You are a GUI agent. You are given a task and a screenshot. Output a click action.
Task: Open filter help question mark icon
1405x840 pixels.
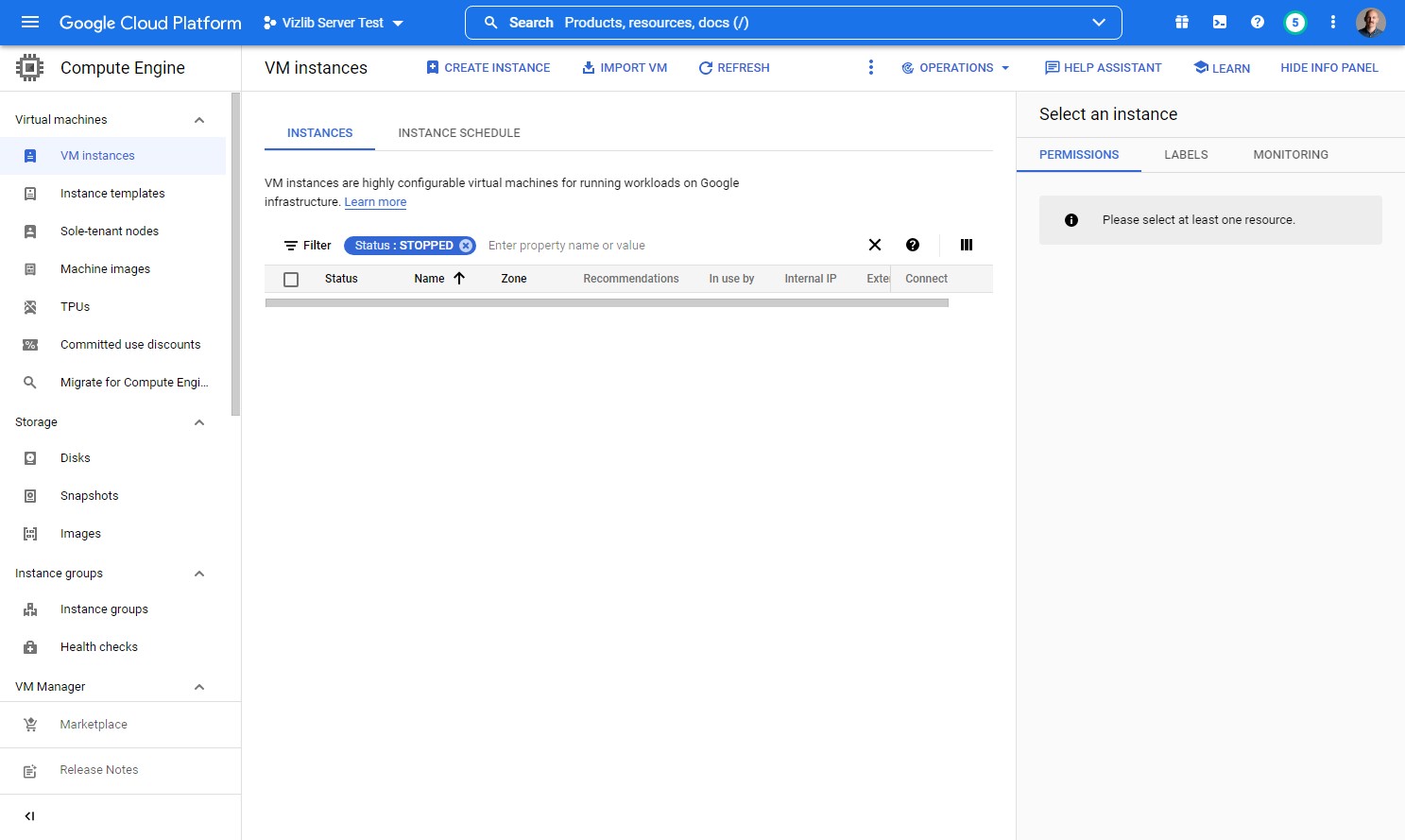pos(913,245)
